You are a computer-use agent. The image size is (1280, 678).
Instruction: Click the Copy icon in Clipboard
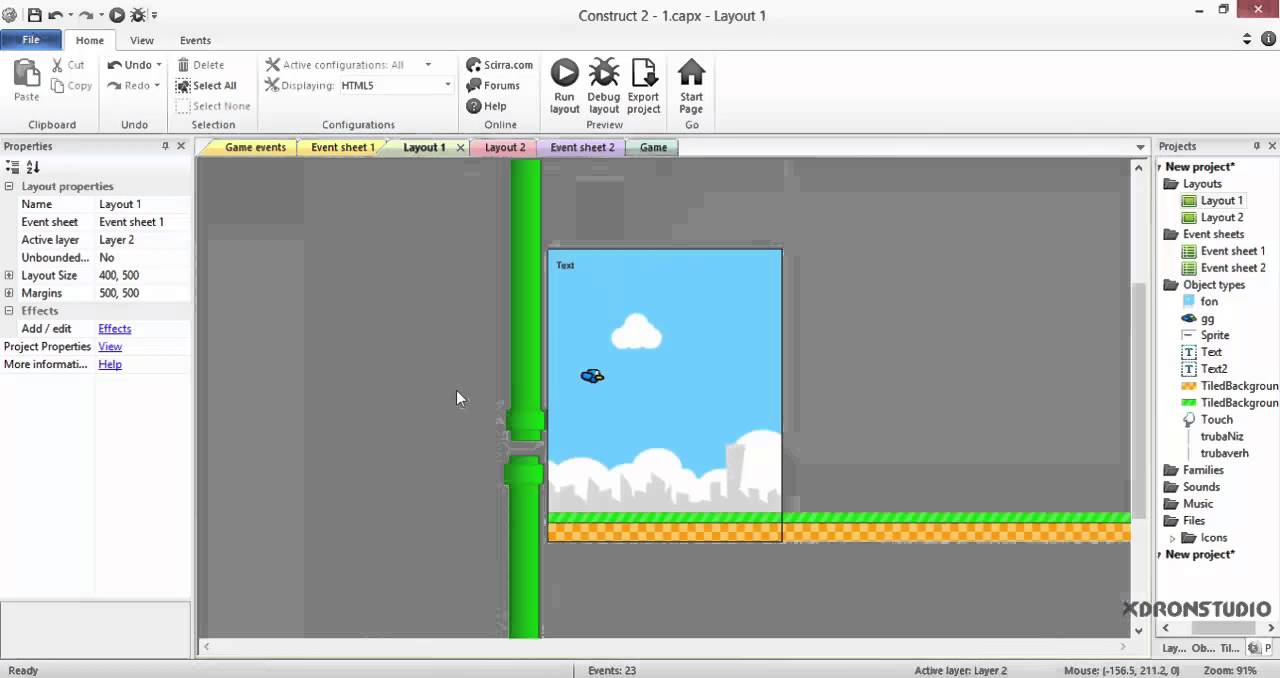(x=57, y=86)
